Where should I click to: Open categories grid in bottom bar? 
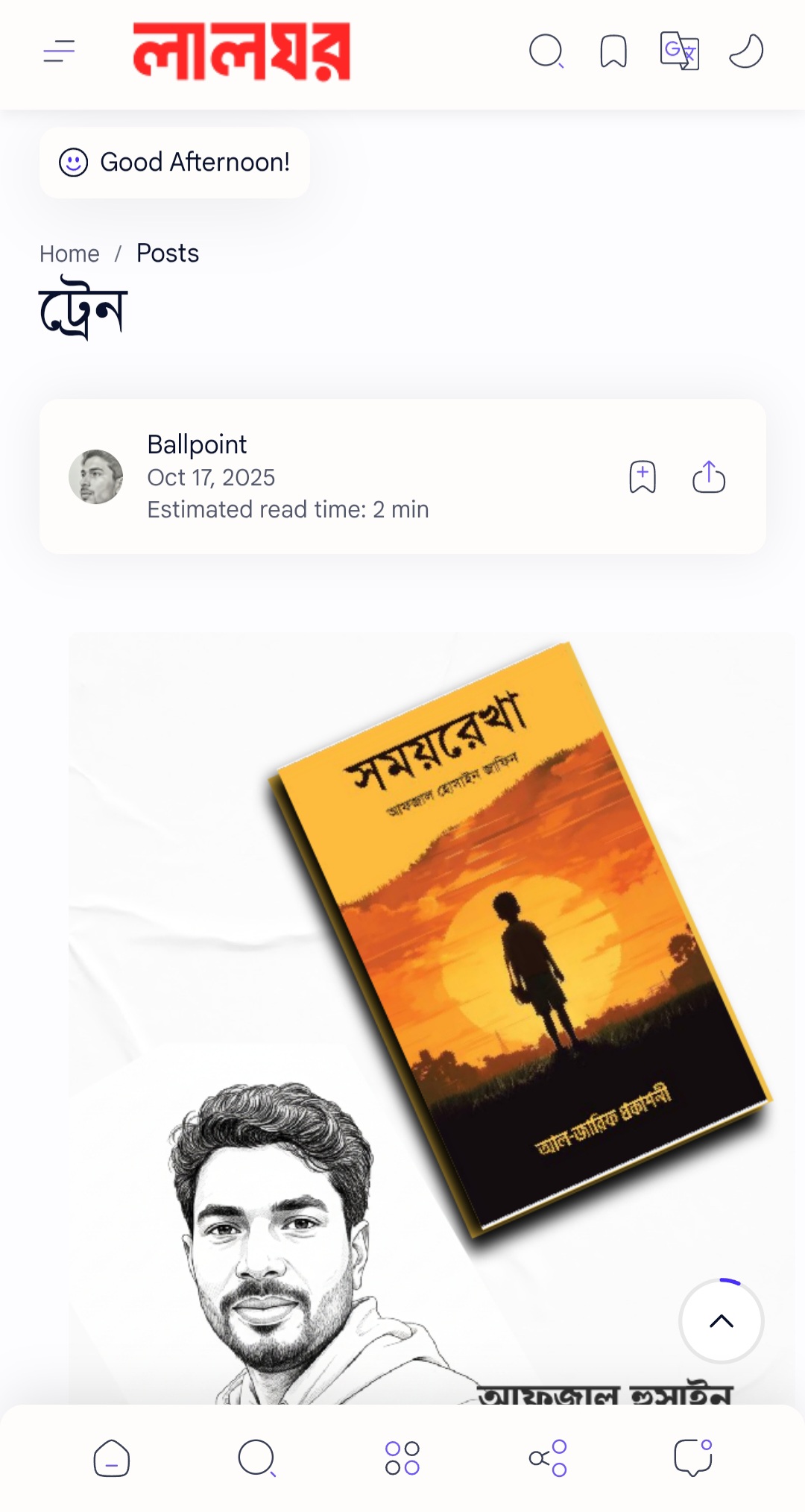(x=402, y=1458)
